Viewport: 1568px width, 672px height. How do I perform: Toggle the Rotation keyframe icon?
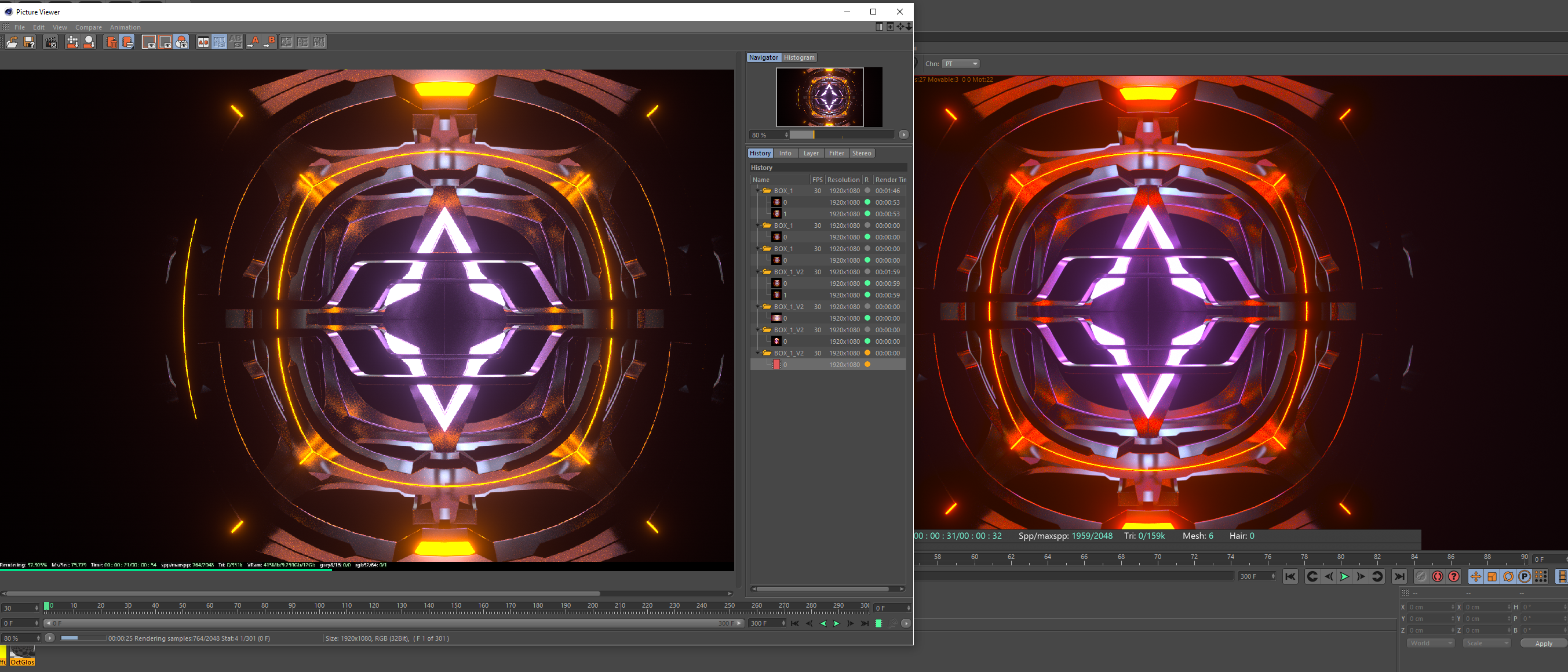(1508, 576)
